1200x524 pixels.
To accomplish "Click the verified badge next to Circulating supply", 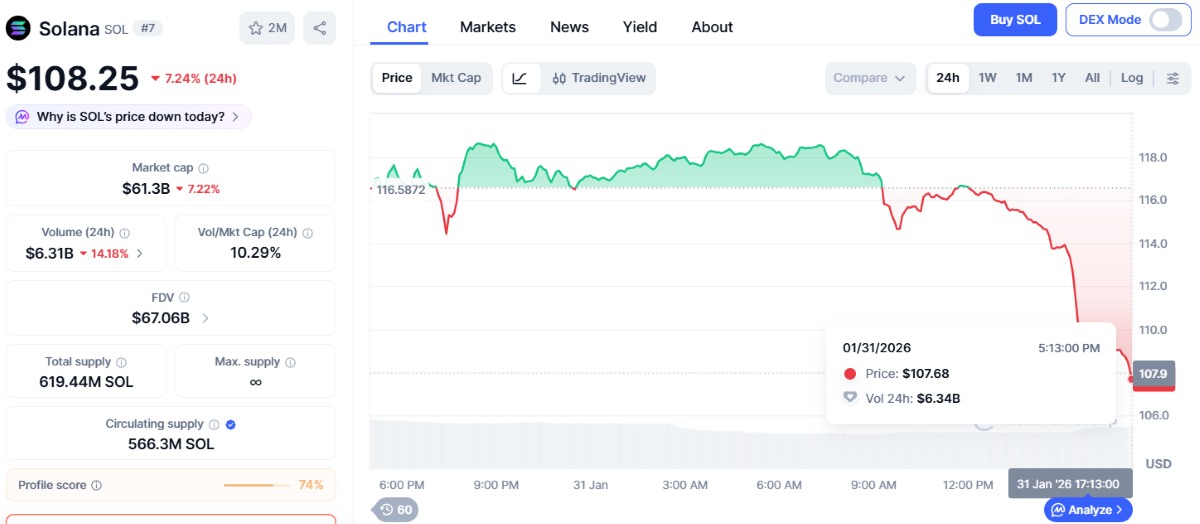I will point(231,424).
